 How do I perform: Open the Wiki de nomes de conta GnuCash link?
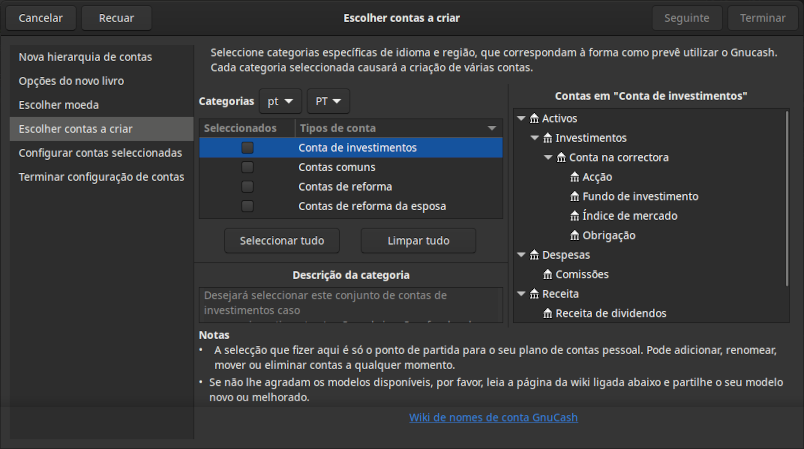click(493, 417)
